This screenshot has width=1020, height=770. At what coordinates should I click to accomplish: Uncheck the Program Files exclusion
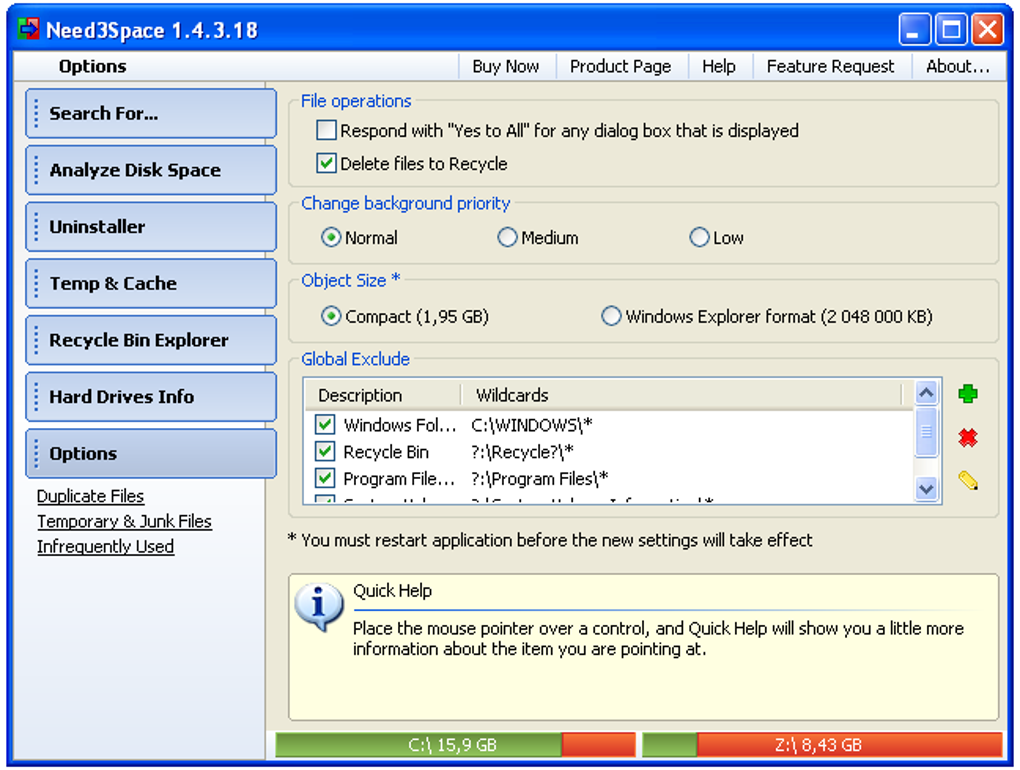pyautogui.click(x=325, y=479)
